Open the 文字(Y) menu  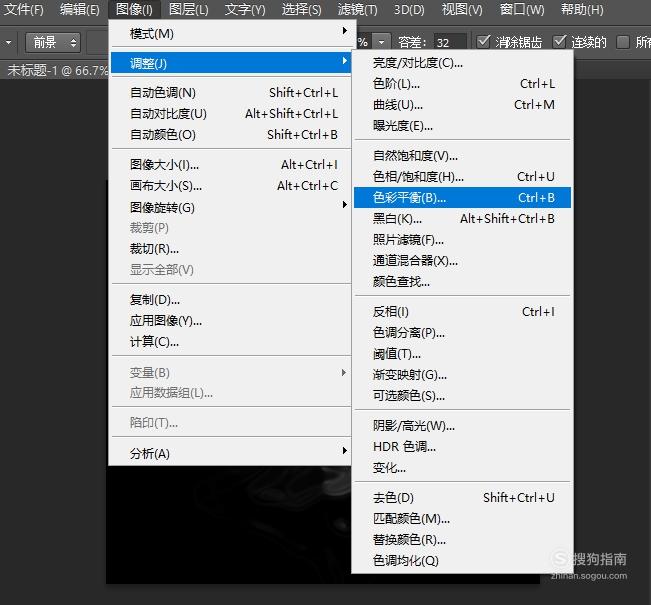(x=245, y=9)
